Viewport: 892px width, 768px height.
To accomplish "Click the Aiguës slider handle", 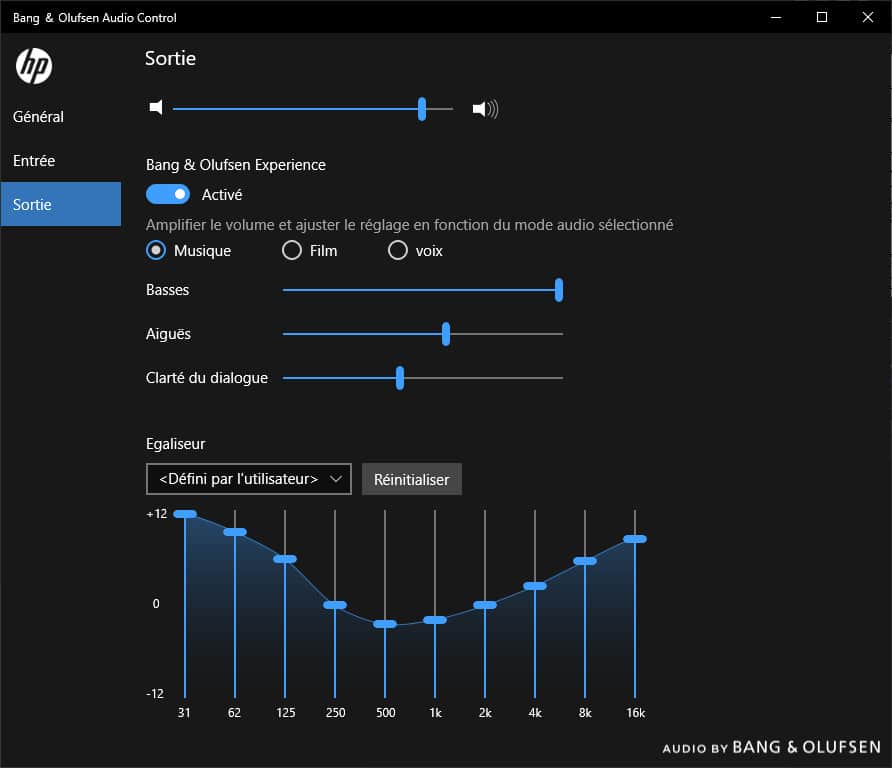I will coord(446,334).
